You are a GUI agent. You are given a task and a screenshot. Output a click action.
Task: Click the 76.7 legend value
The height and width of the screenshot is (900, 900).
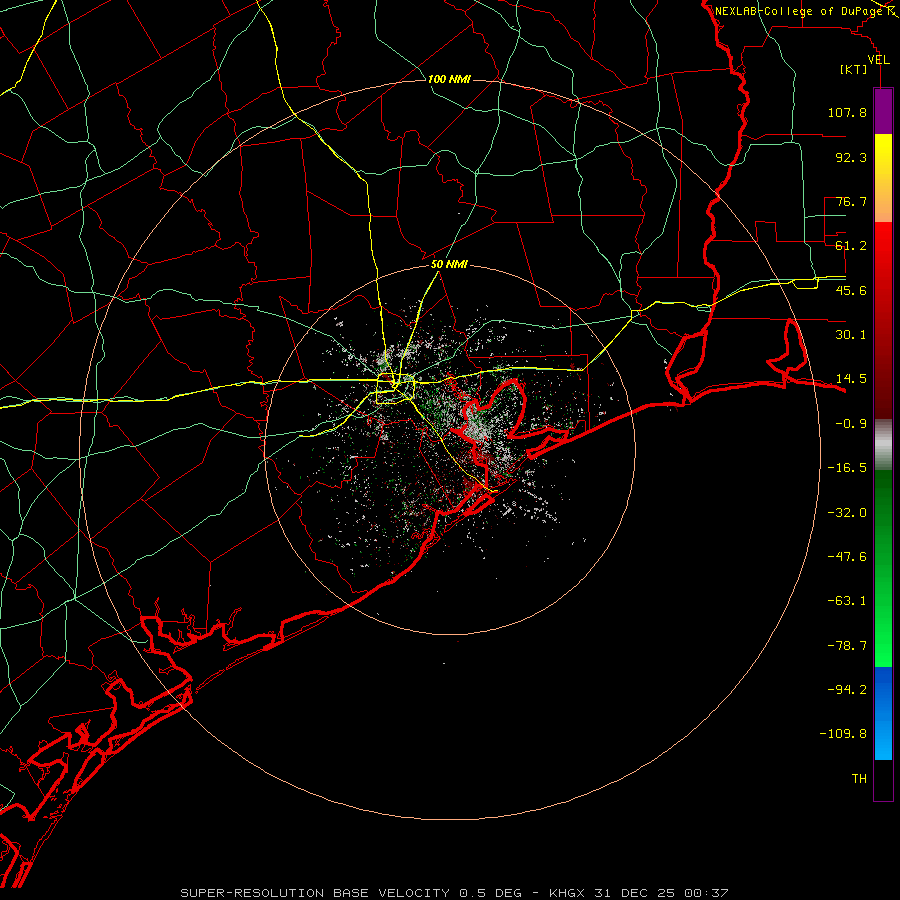pos(851,201)
